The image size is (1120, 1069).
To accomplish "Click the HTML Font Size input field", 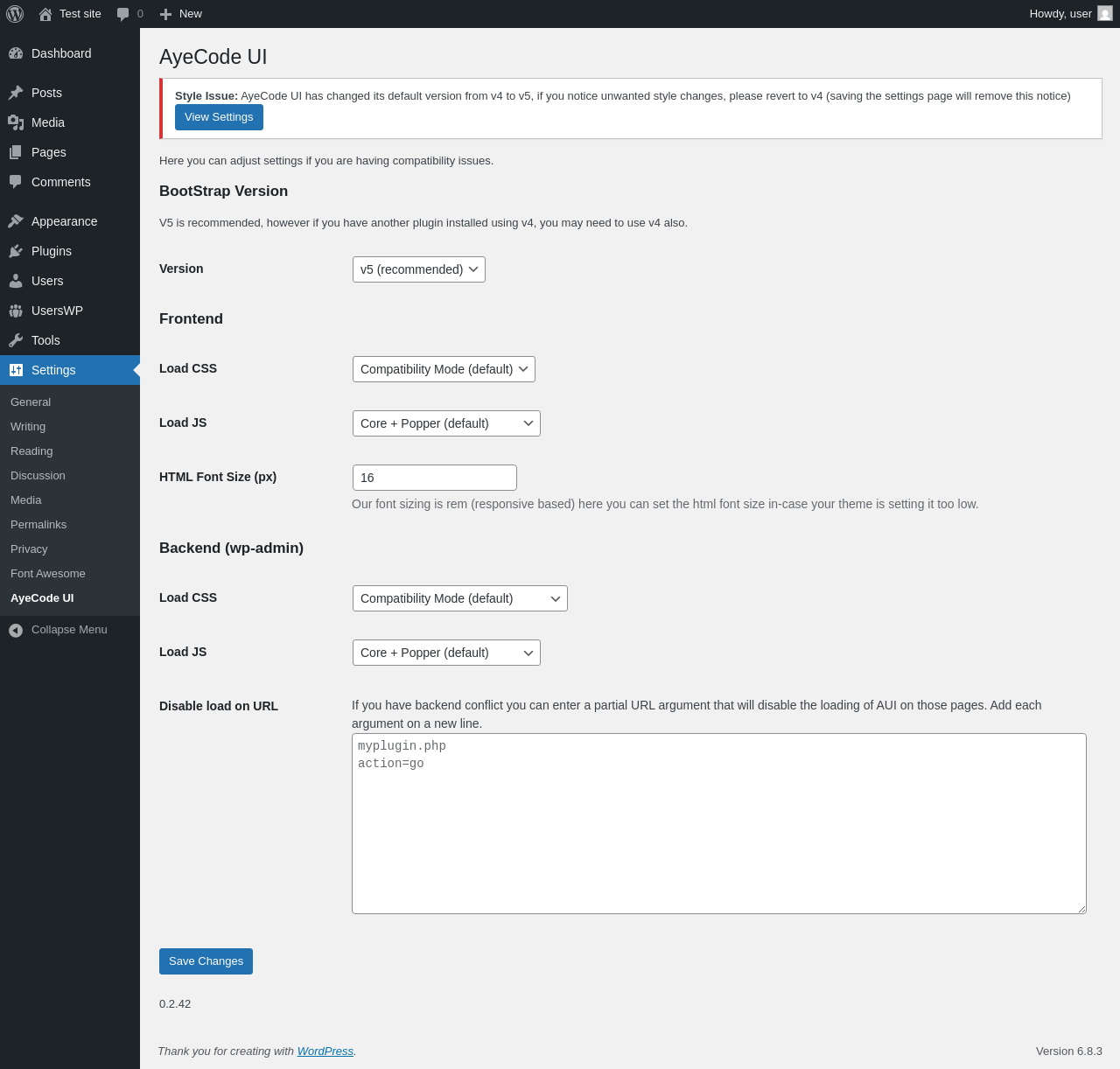I will [x=434, y=478].
